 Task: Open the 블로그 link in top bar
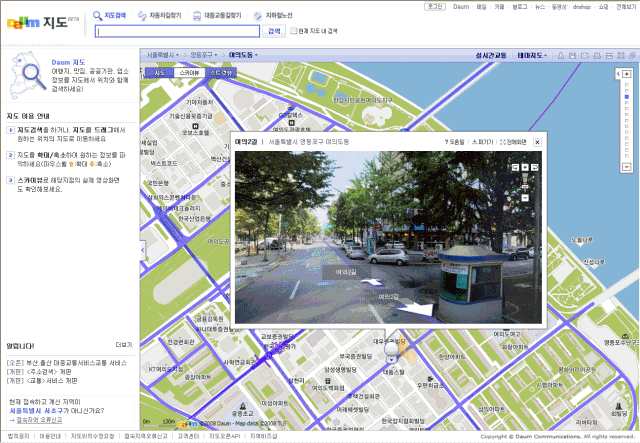(x=520, y=7)
